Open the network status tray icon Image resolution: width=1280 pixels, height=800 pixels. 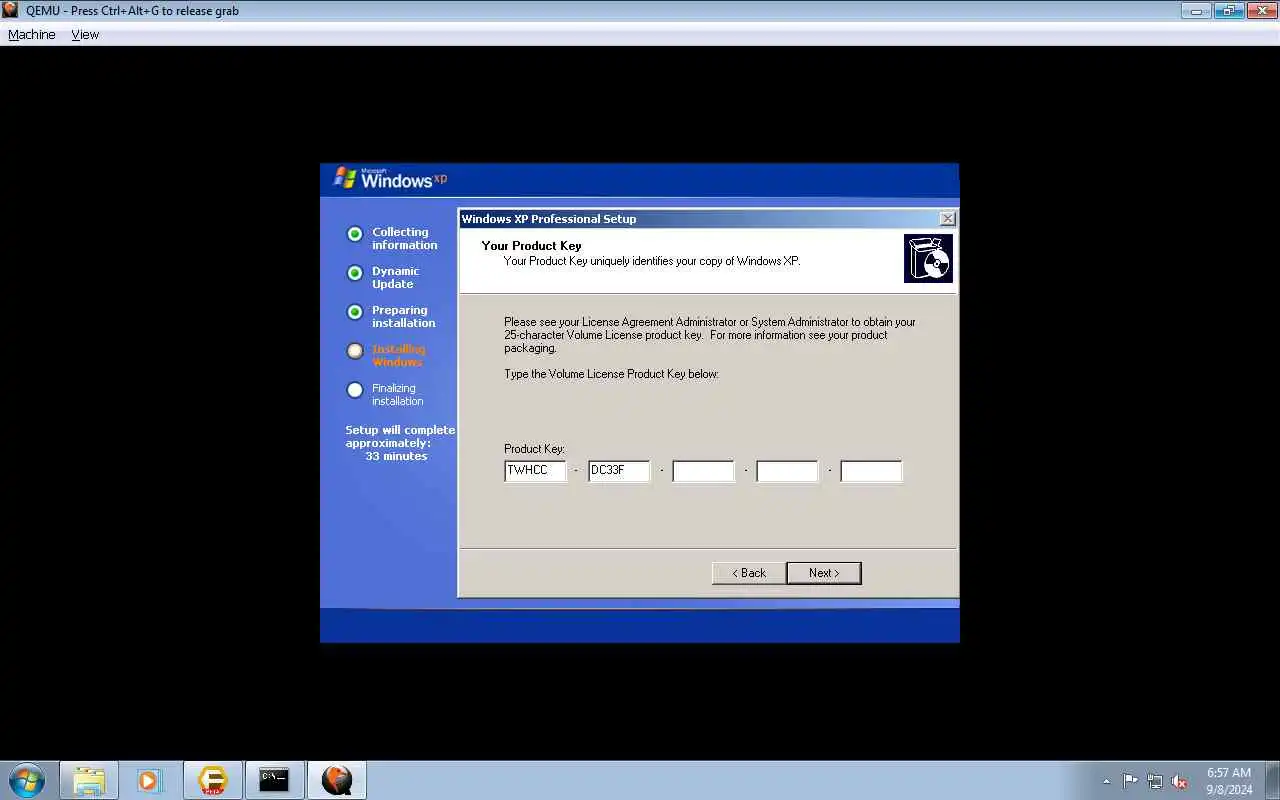click(1155, 781)
